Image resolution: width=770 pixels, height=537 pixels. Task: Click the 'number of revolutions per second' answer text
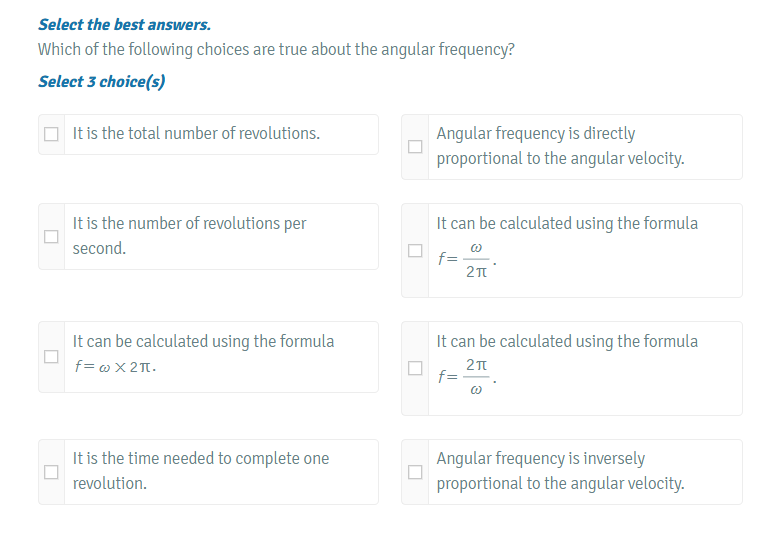(189, 236)
